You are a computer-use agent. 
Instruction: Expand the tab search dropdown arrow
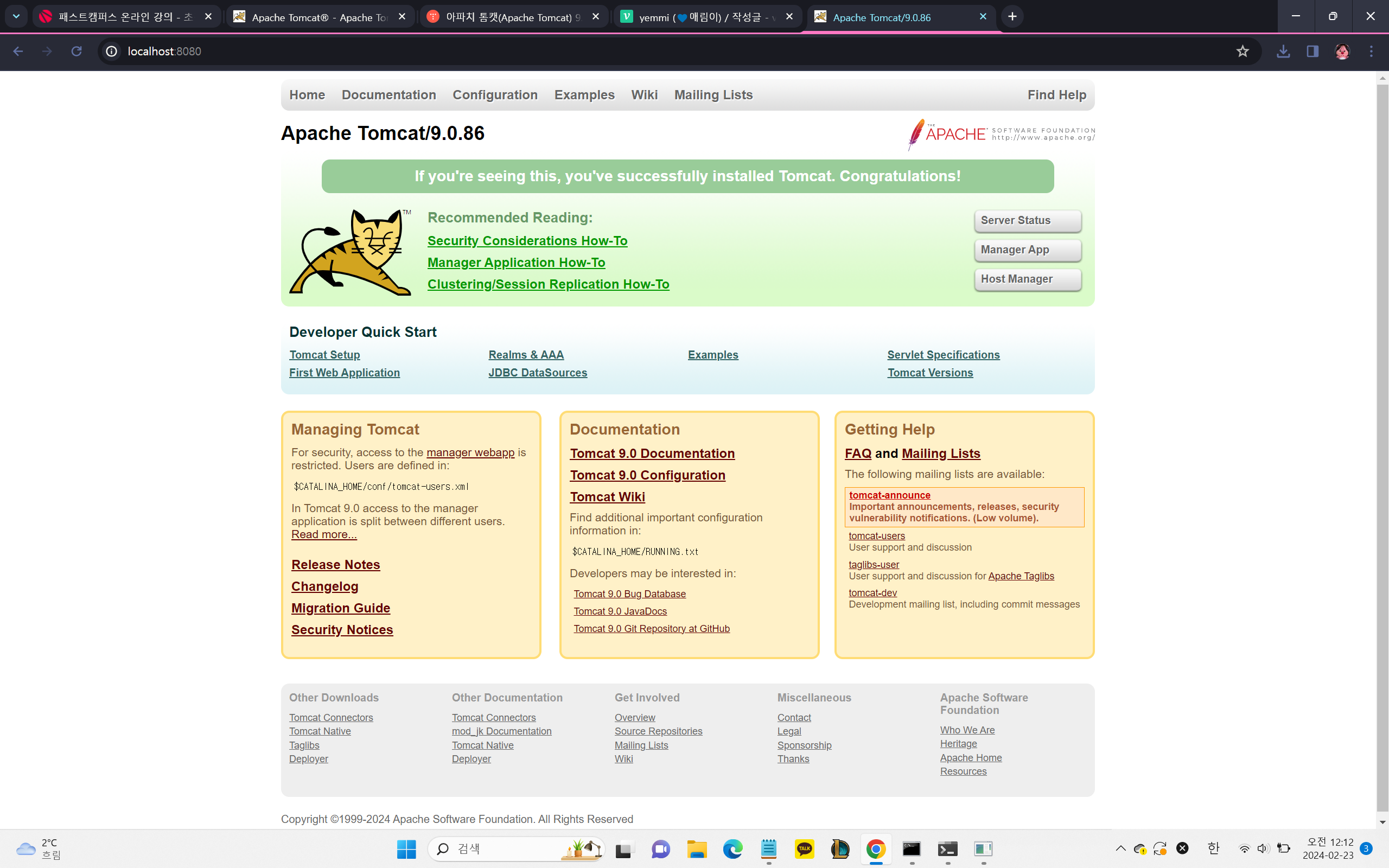pos(16,17)
